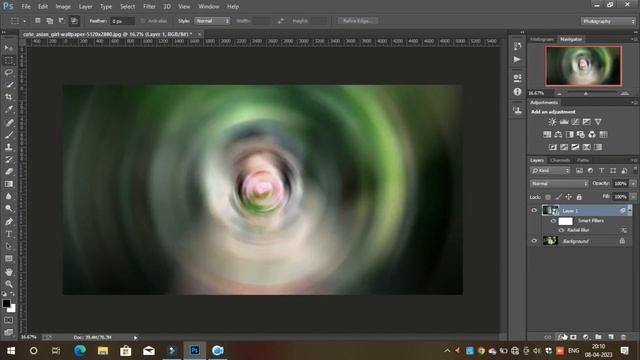Click the Brightness/Contrast adjustment icon
640x360 pixels.
tap(552, 122)
